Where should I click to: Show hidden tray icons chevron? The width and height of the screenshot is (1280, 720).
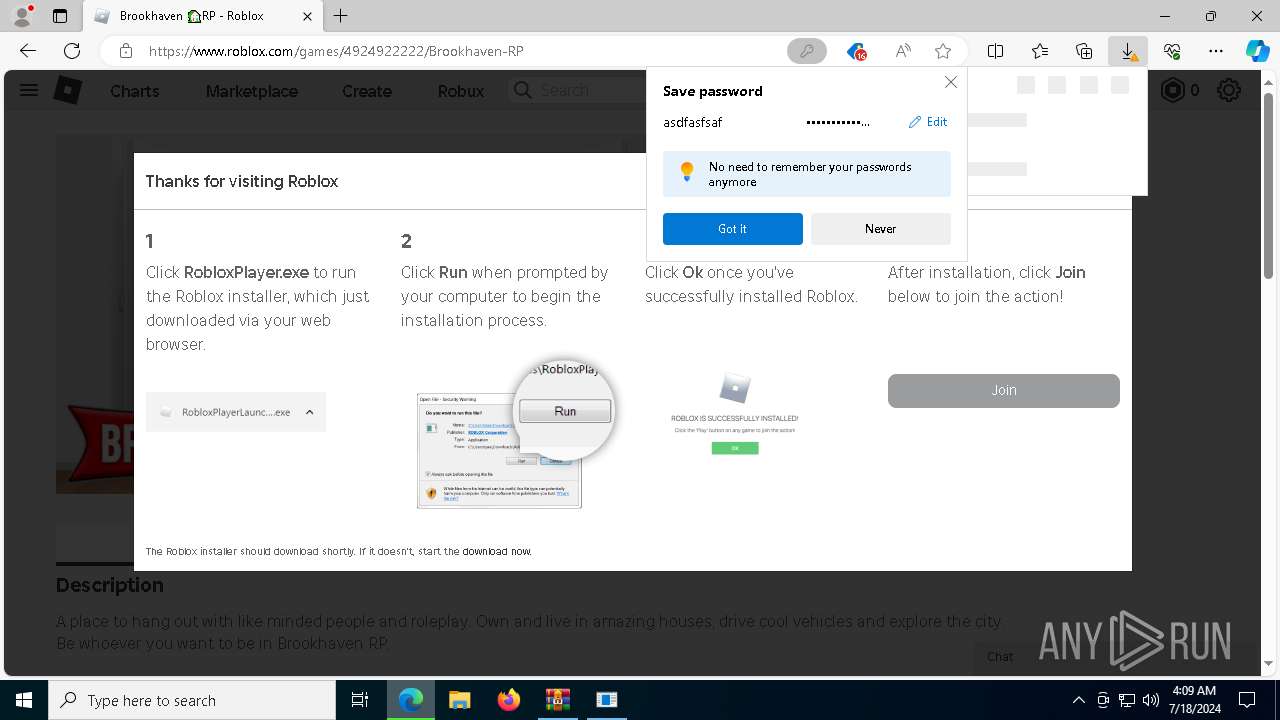pos(1078,700)
